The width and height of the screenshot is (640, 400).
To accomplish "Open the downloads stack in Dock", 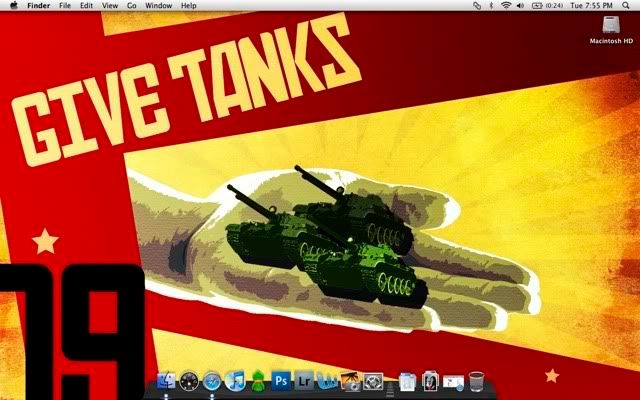I will point(453,382).
